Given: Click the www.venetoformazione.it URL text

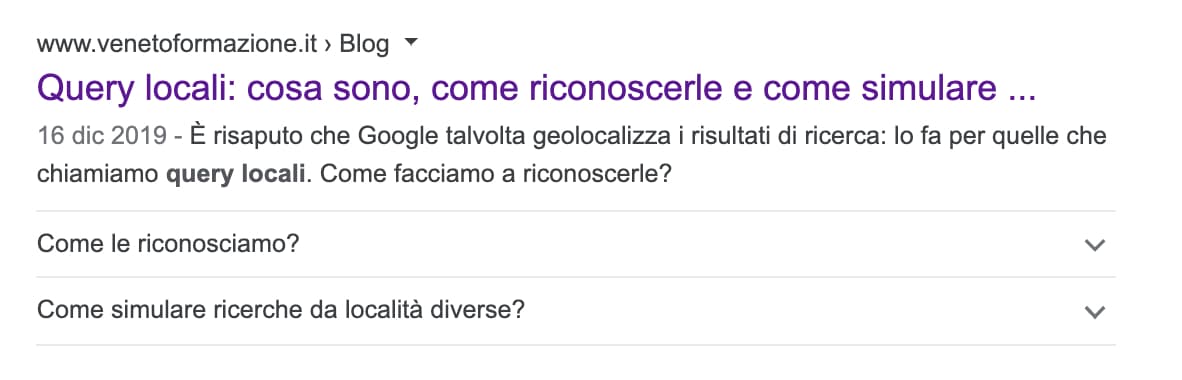Looking at the screenshot, I should point(176,44).
